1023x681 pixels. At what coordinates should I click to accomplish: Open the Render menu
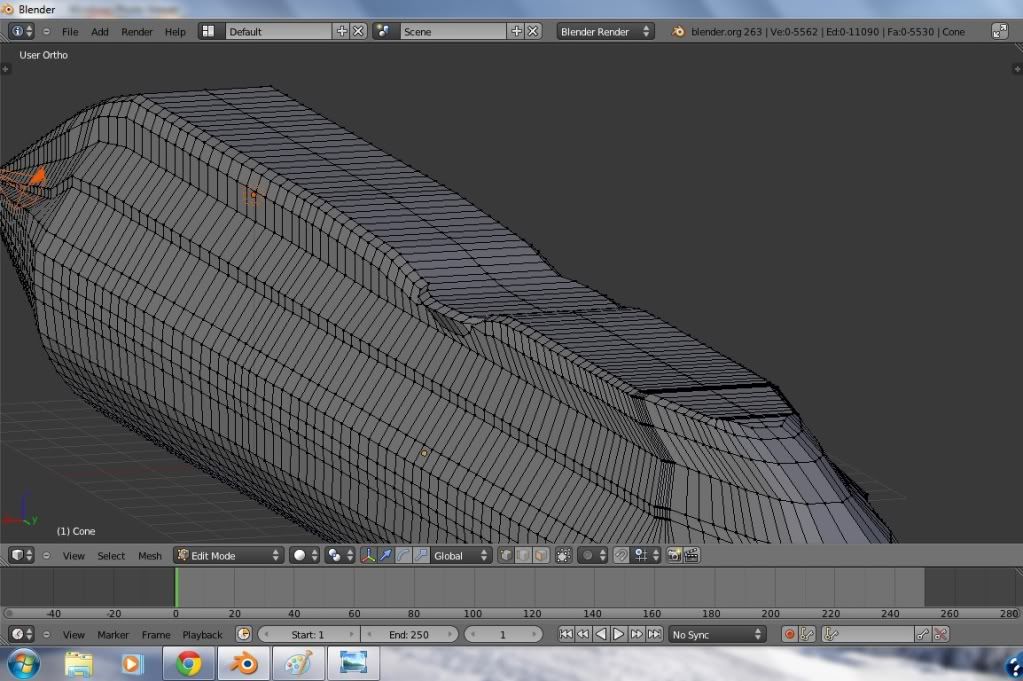pos(136,31)
